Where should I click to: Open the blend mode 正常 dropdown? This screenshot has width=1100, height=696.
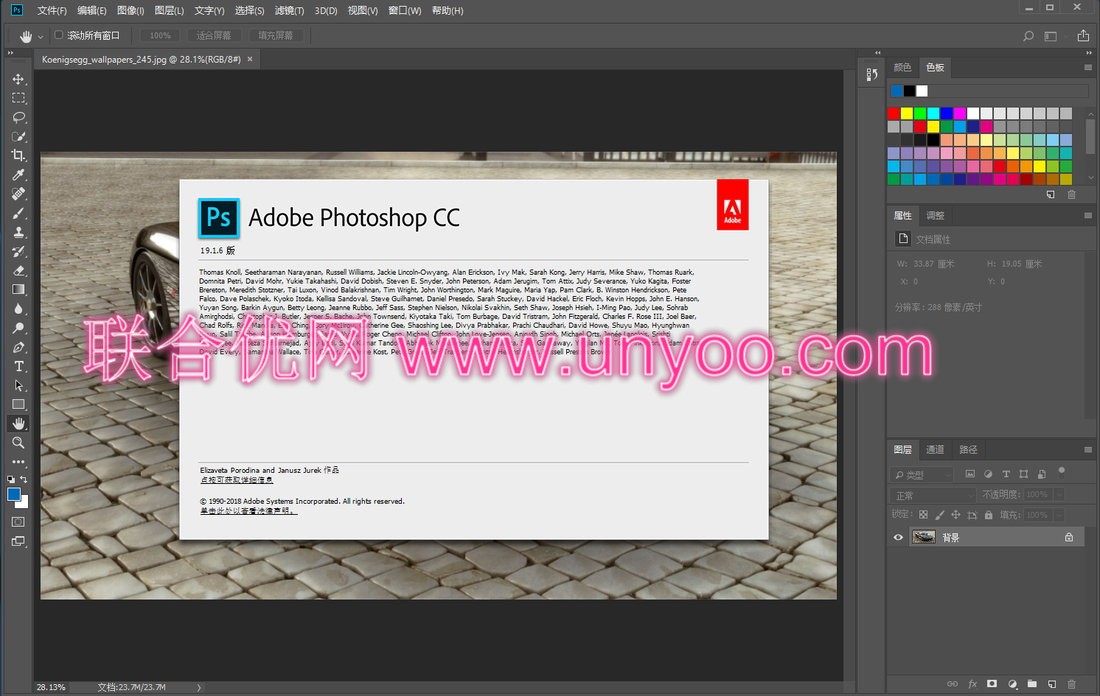coord(932,495)
